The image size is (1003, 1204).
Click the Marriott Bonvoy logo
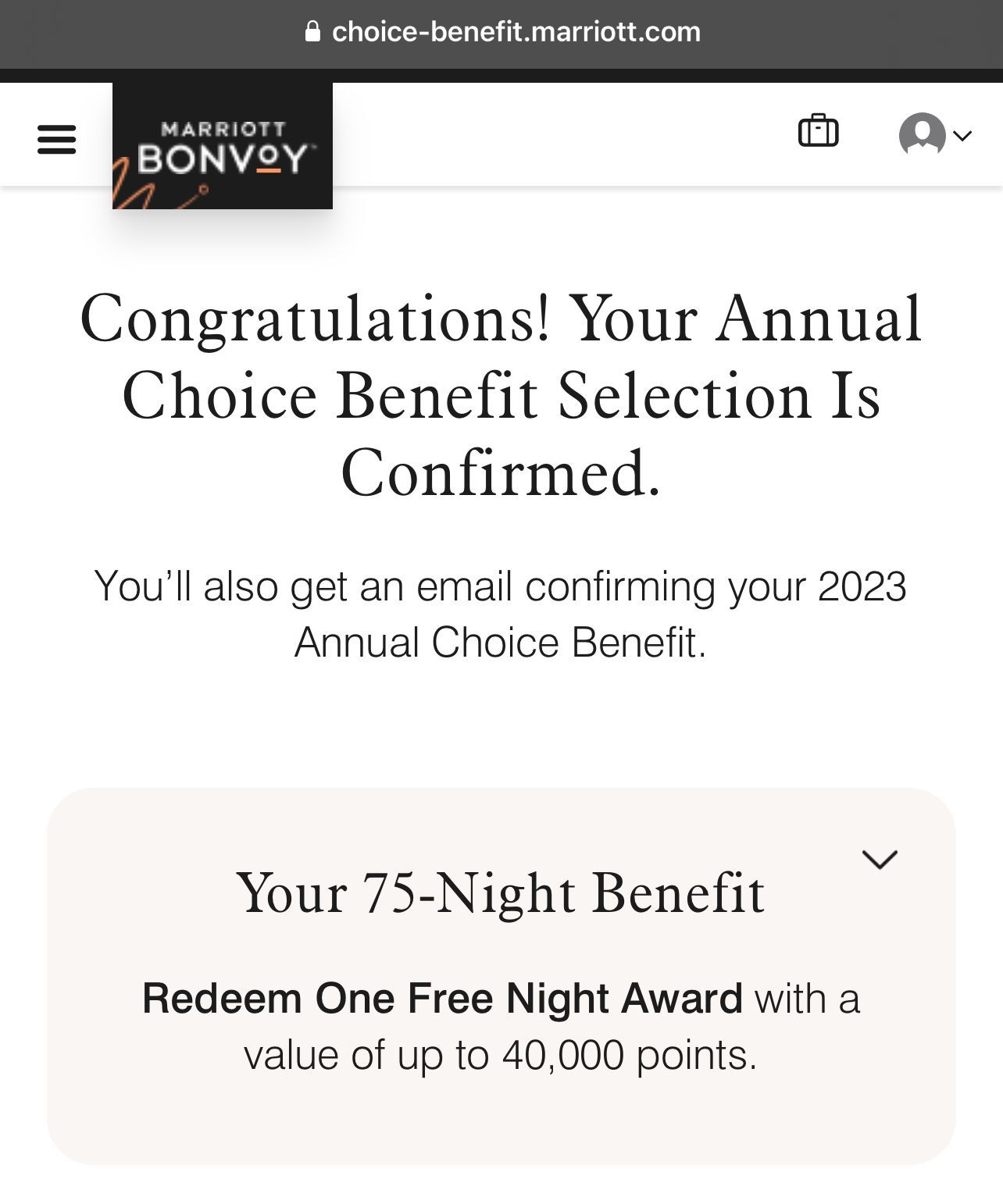click(223, 146)
